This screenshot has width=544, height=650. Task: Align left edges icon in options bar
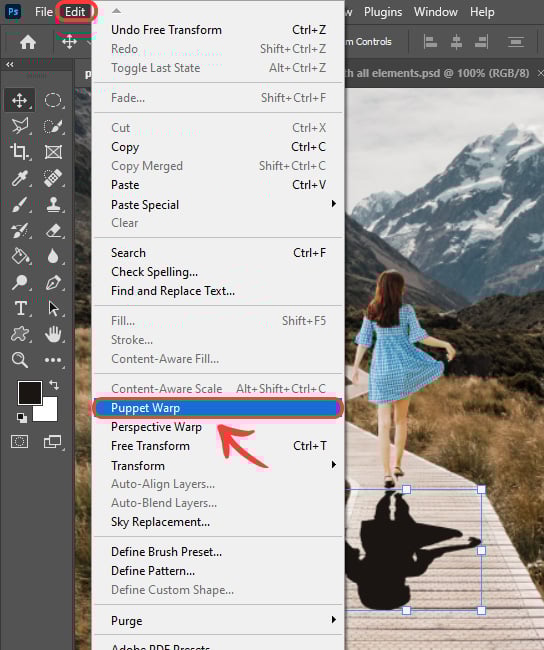(x=430, y=42)
